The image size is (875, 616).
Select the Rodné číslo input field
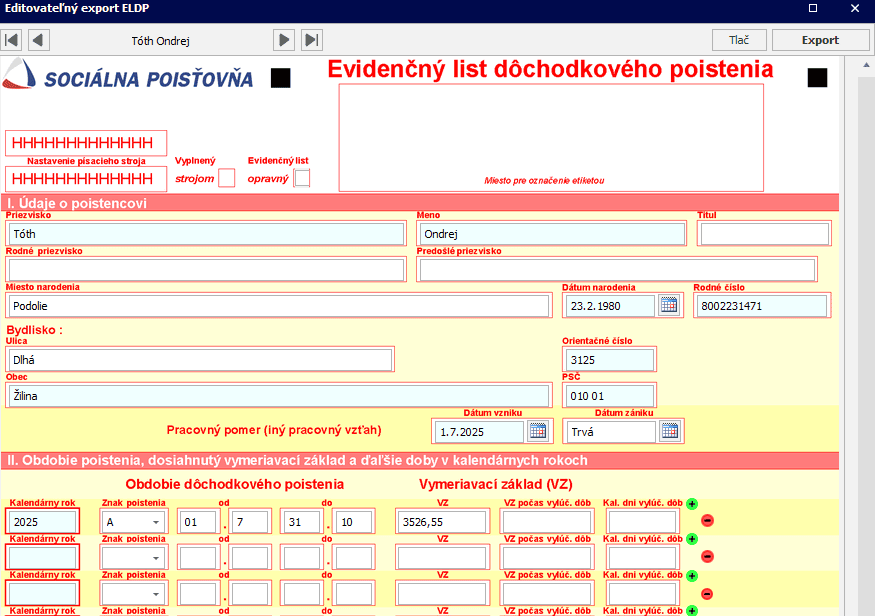pos(762,306)
